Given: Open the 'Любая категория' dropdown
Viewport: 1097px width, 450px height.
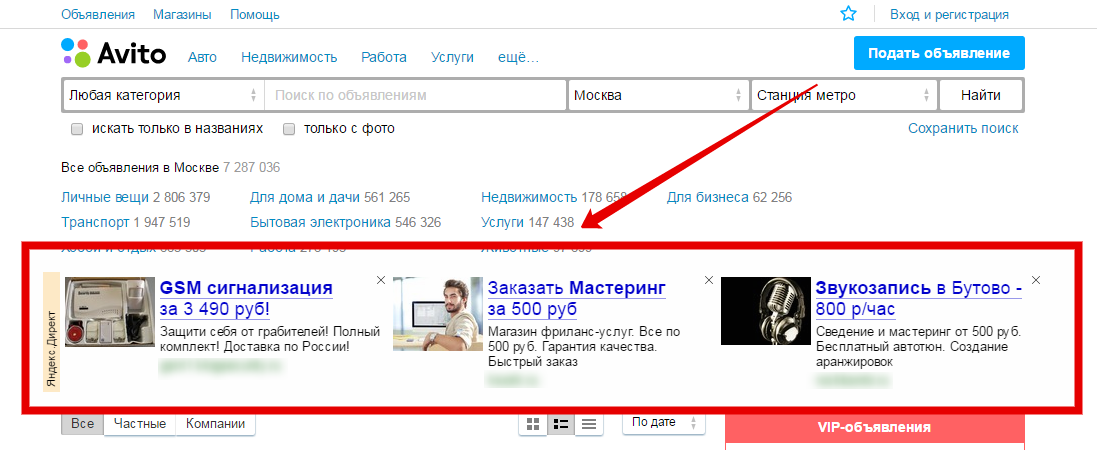Looking at the screenshot, I should tap(163, 95).
